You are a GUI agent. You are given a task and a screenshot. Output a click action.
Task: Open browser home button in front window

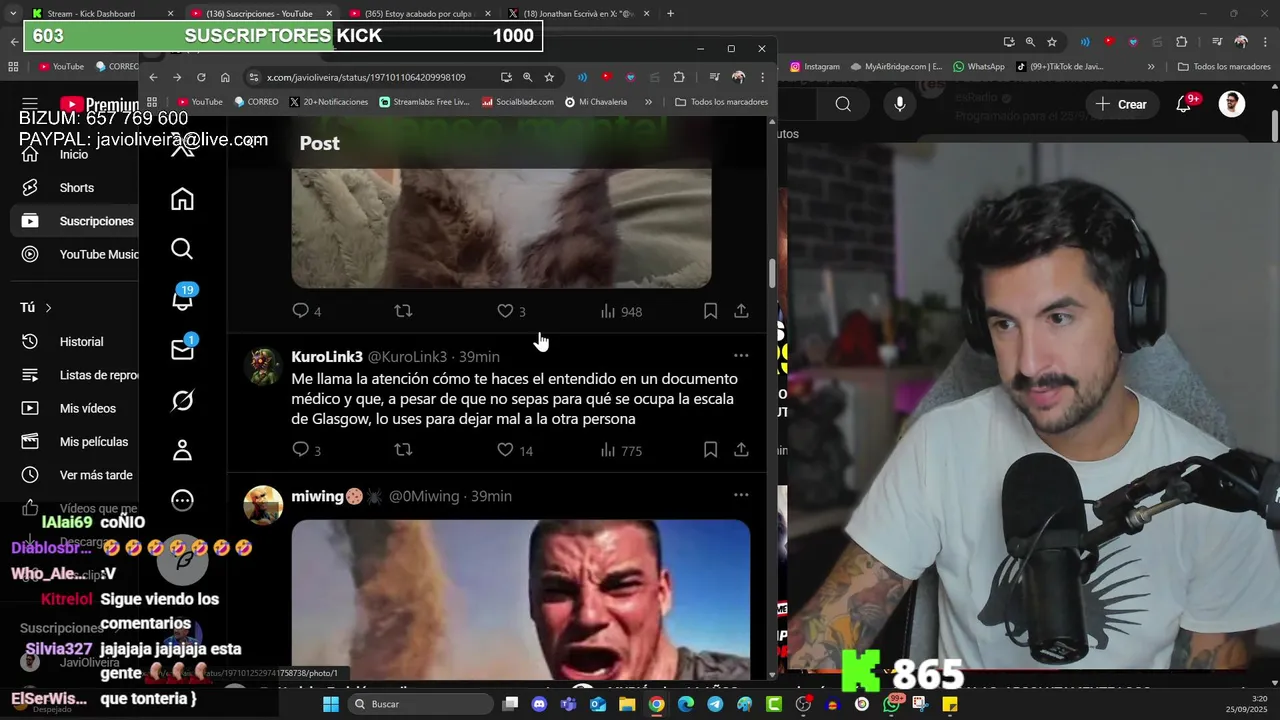(x=225, y=77)
